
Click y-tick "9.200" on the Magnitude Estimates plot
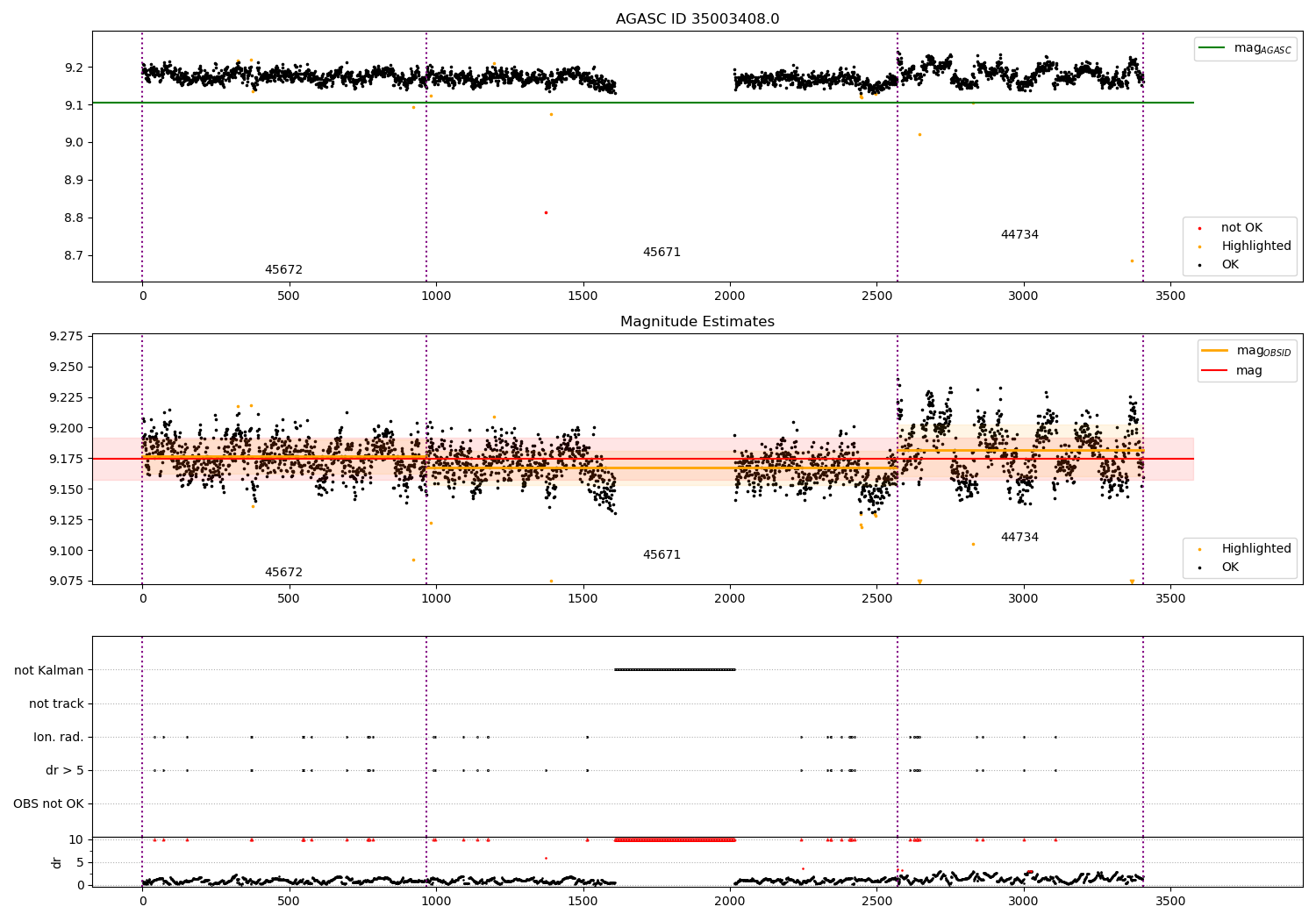[67, 429]
